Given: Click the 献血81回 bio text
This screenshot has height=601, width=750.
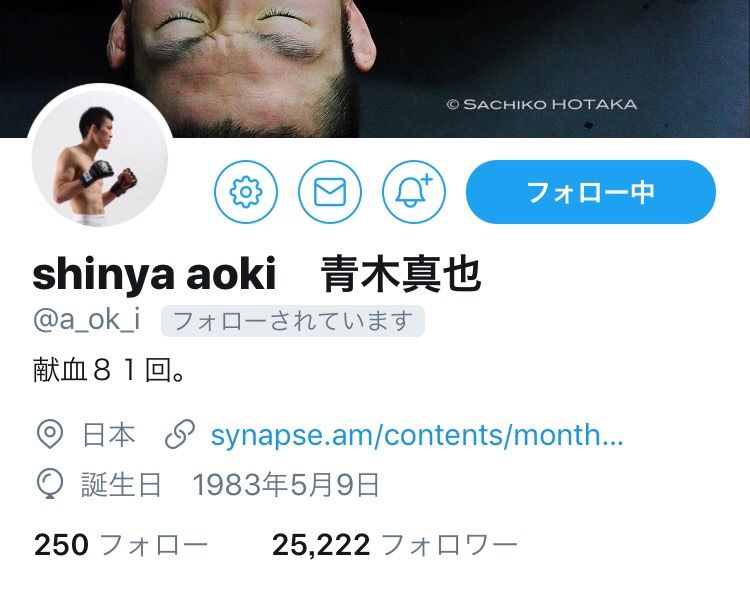Looking at the screenshot, I should pos(110,370).
